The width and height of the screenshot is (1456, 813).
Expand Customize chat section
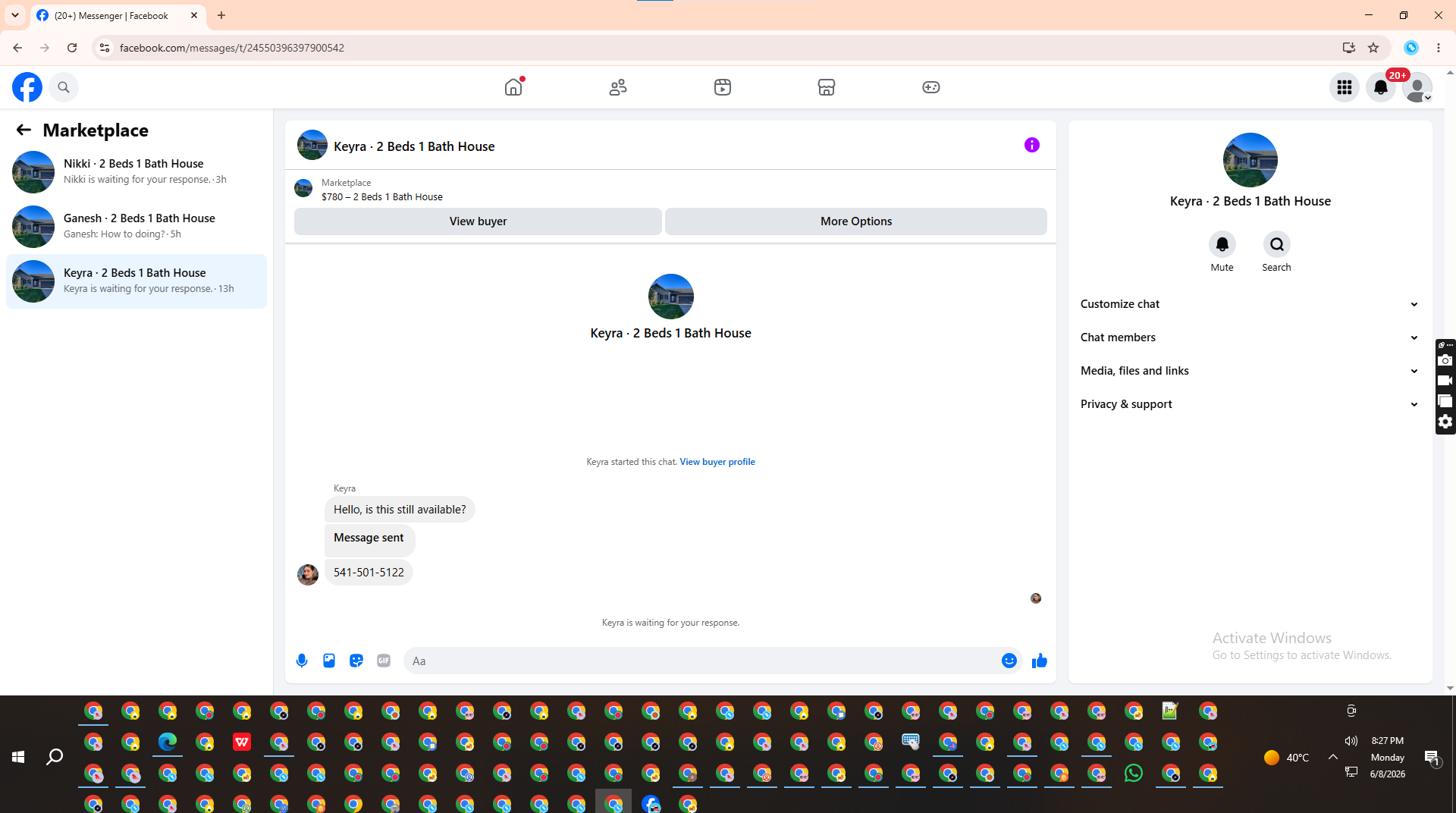pos(1250,304)
